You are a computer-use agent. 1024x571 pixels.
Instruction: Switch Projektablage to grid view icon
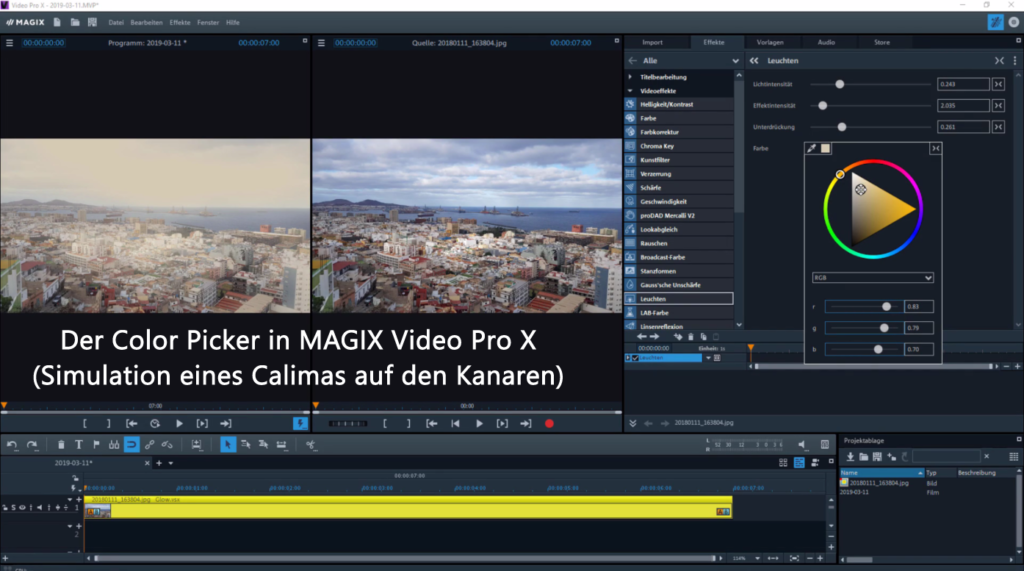1014,457
